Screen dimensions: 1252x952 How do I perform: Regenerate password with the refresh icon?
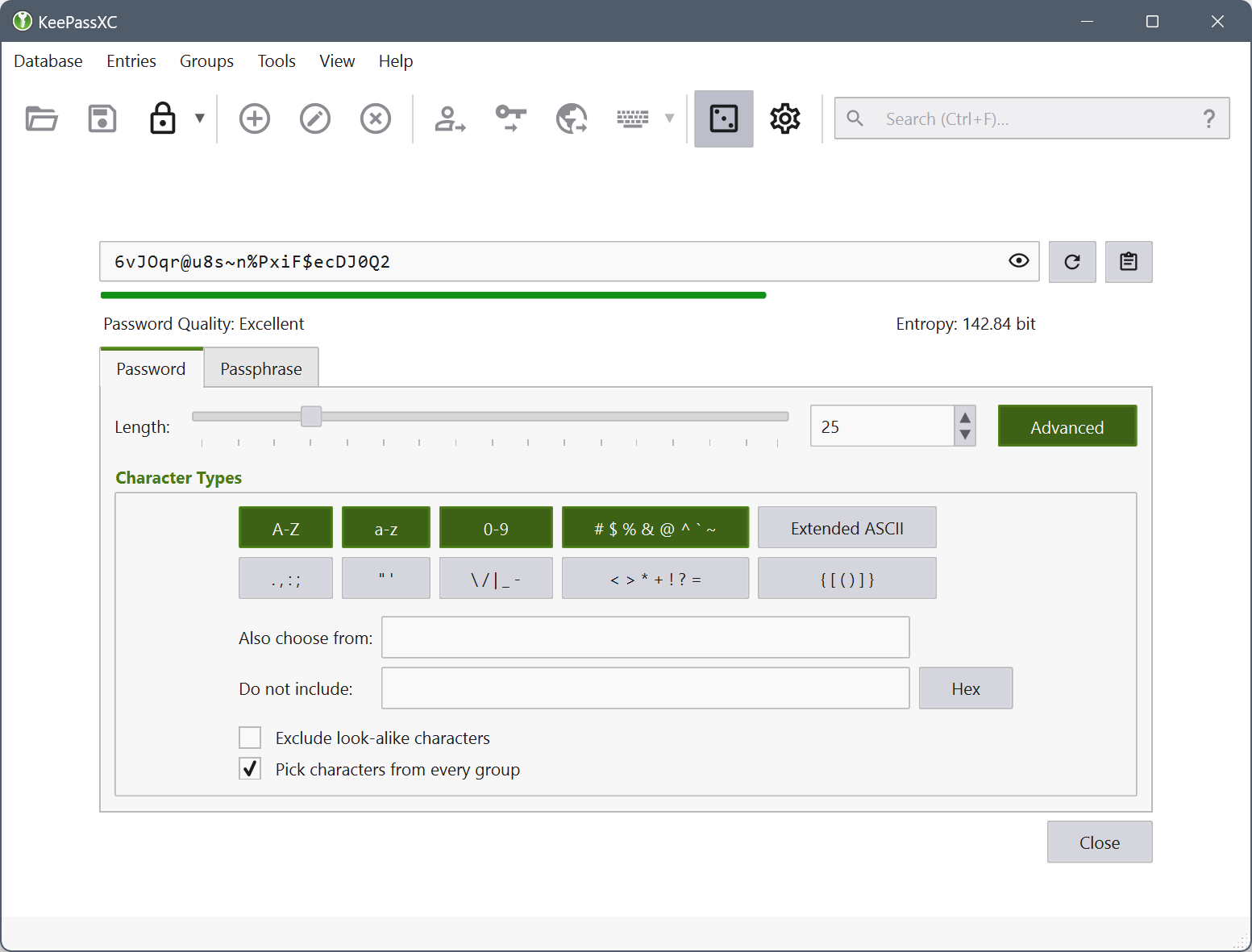coord(1071,261)
